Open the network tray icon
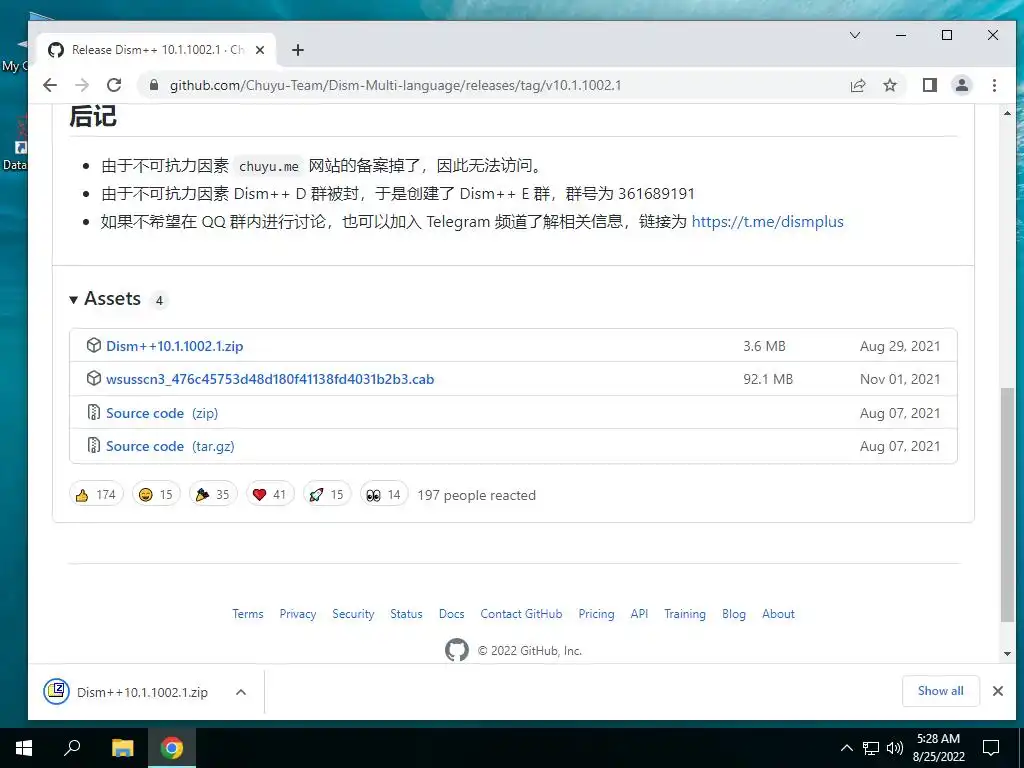 pos(871,748)
